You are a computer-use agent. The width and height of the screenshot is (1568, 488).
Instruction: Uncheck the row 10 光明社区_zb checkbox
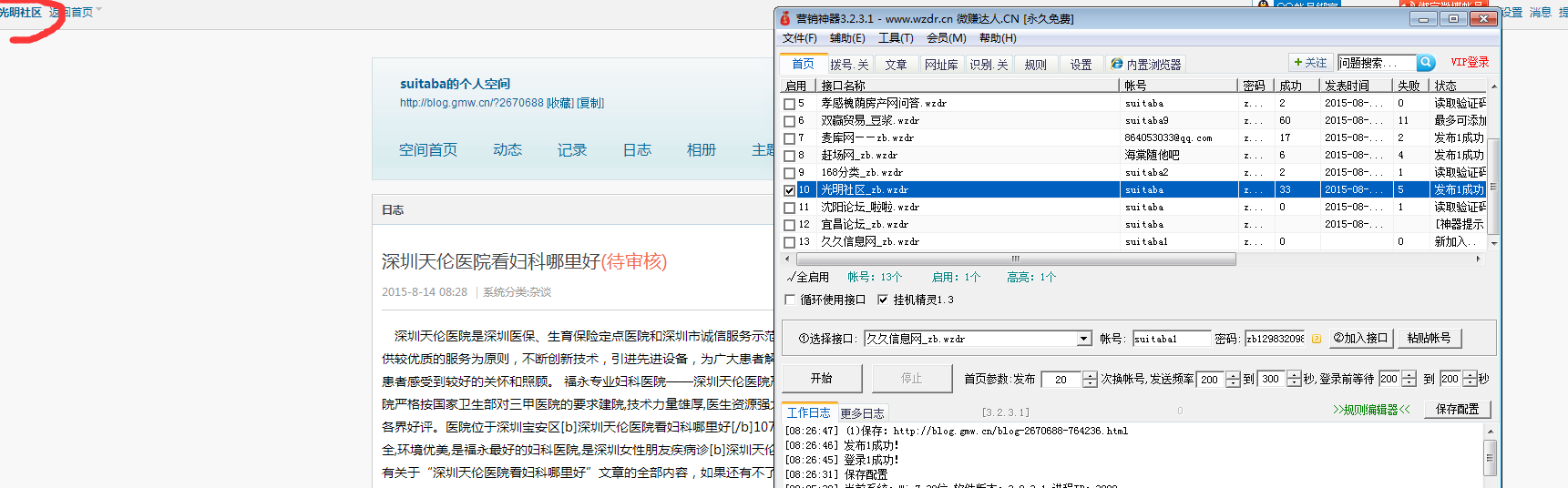(x=789, y=190)
